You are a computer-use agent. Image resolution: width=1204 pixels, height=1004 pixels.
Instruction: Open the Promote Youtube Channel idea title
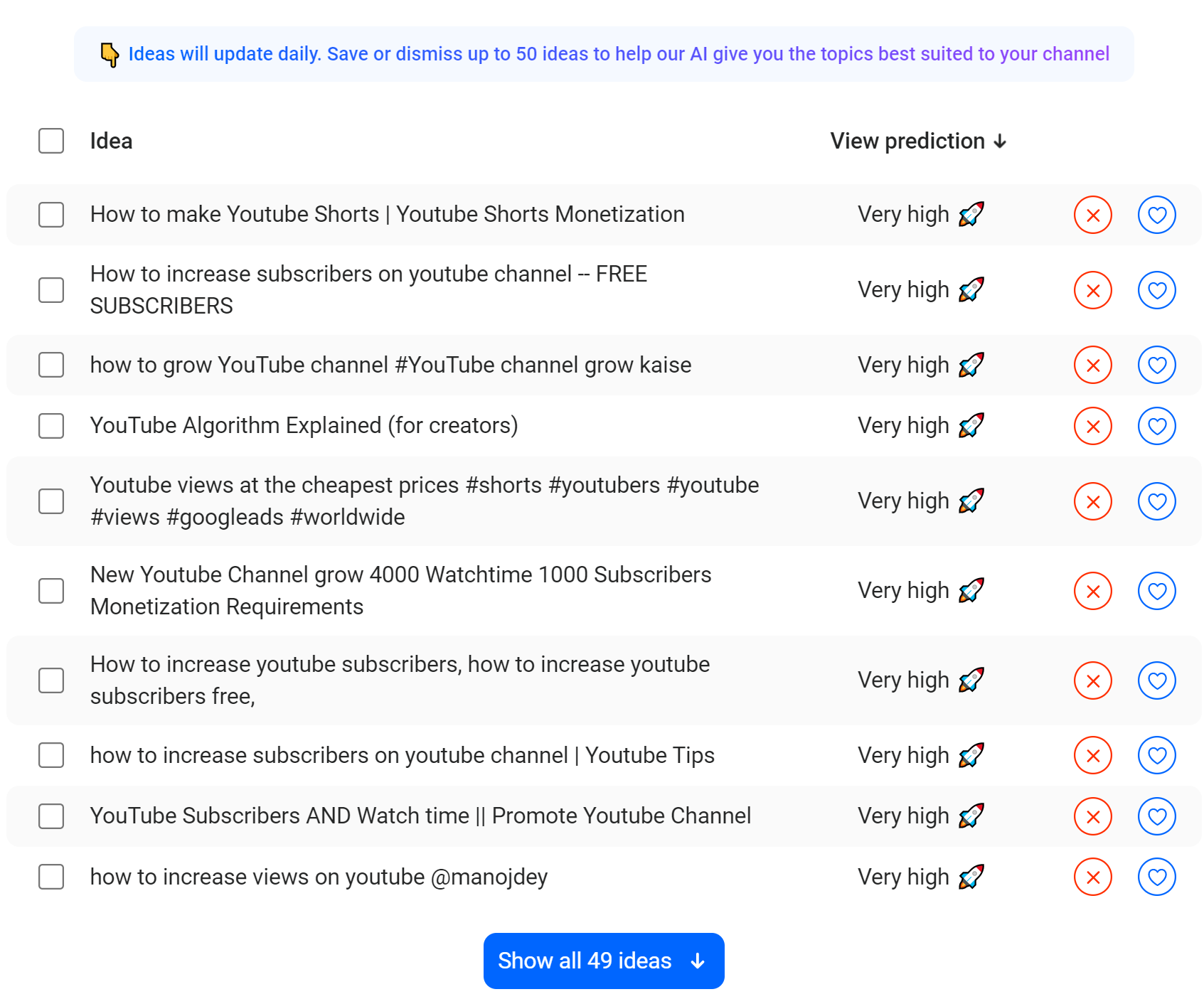pyautogui.click(x=420, y=816)
